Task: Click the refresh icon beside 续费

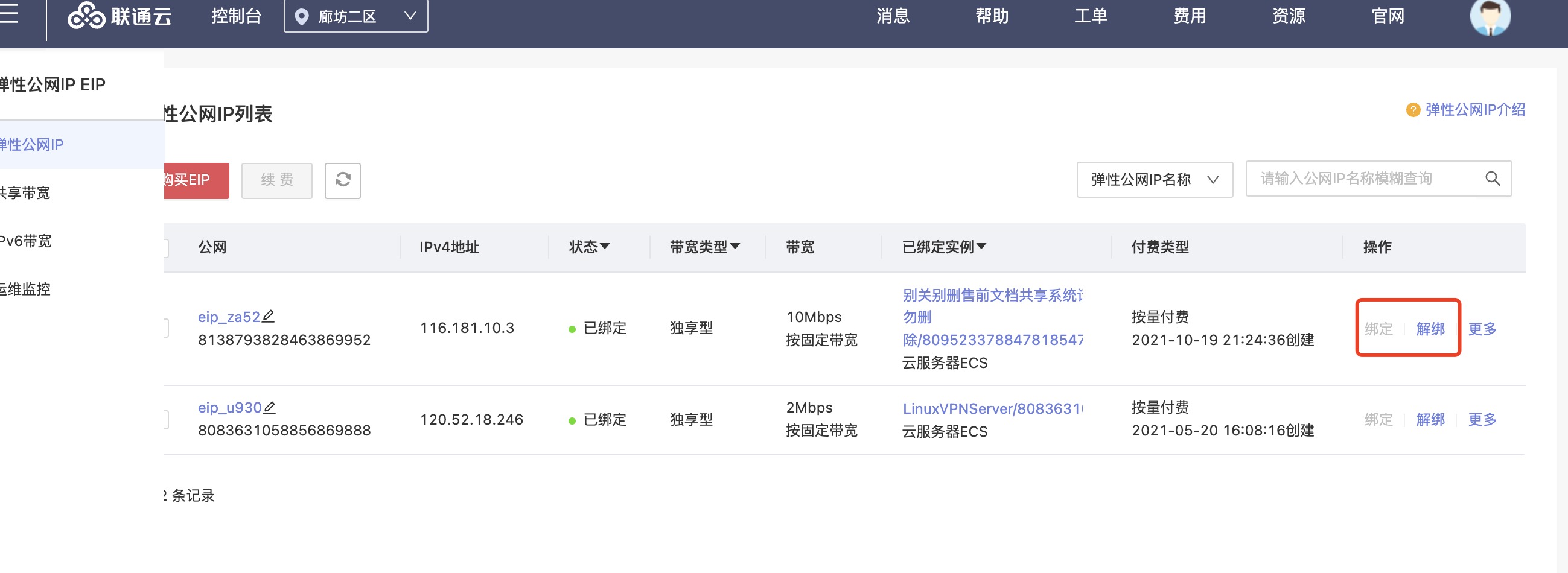Action: 342,180
